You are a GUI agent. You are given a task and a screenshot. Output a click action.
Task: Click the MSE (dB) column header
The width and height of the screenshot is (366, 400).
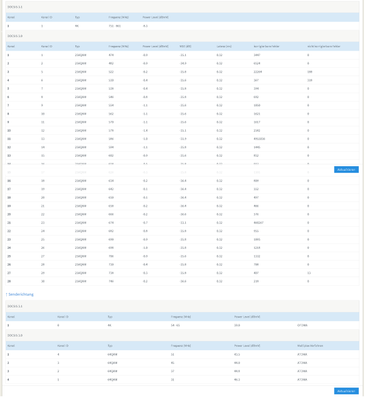(185, 46)
